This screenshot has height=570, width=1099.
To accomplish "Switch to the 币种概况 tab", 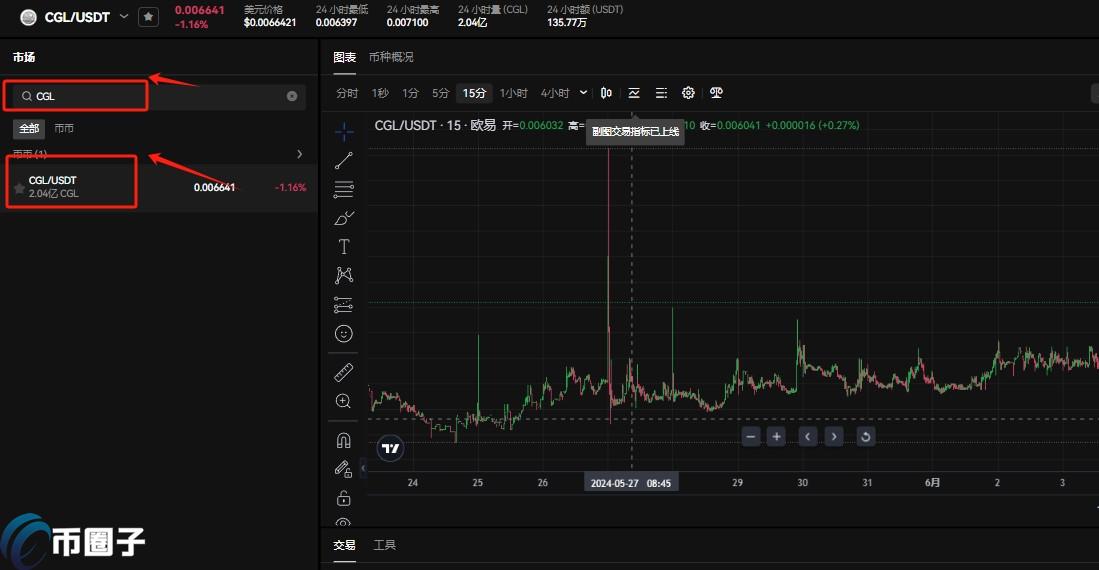I will tap(391, 57).
